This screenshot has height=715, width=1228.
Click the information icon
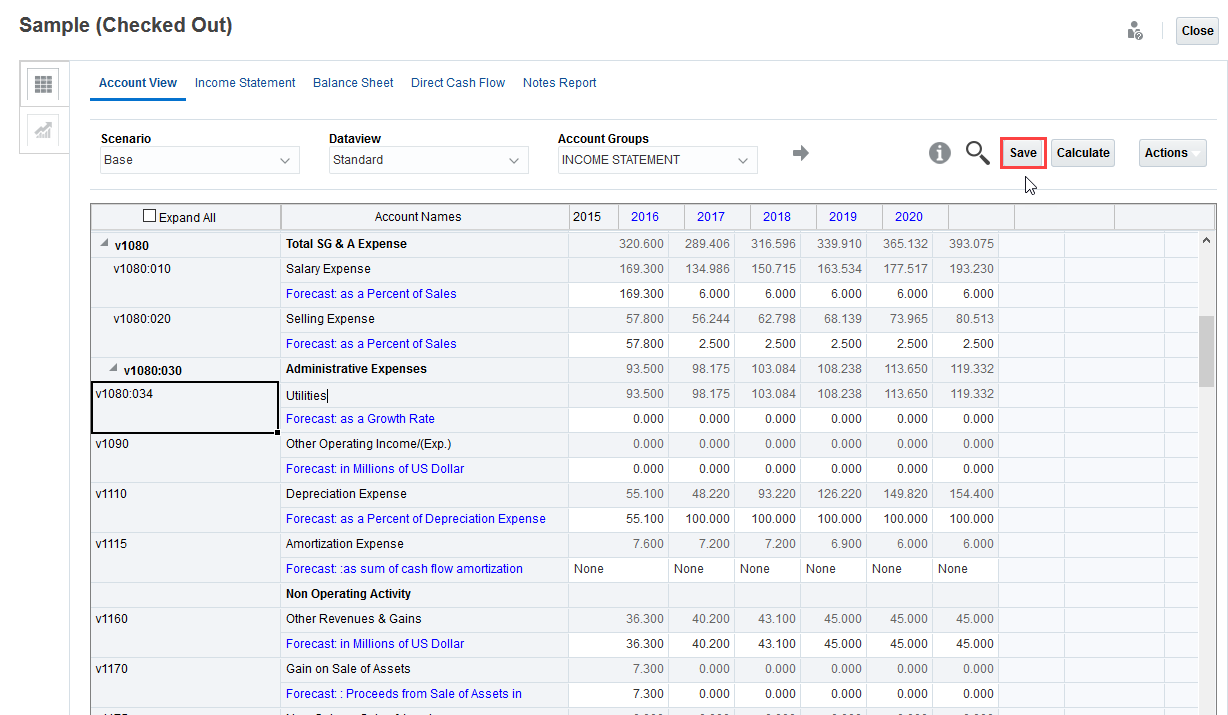[x=939, y=153]
